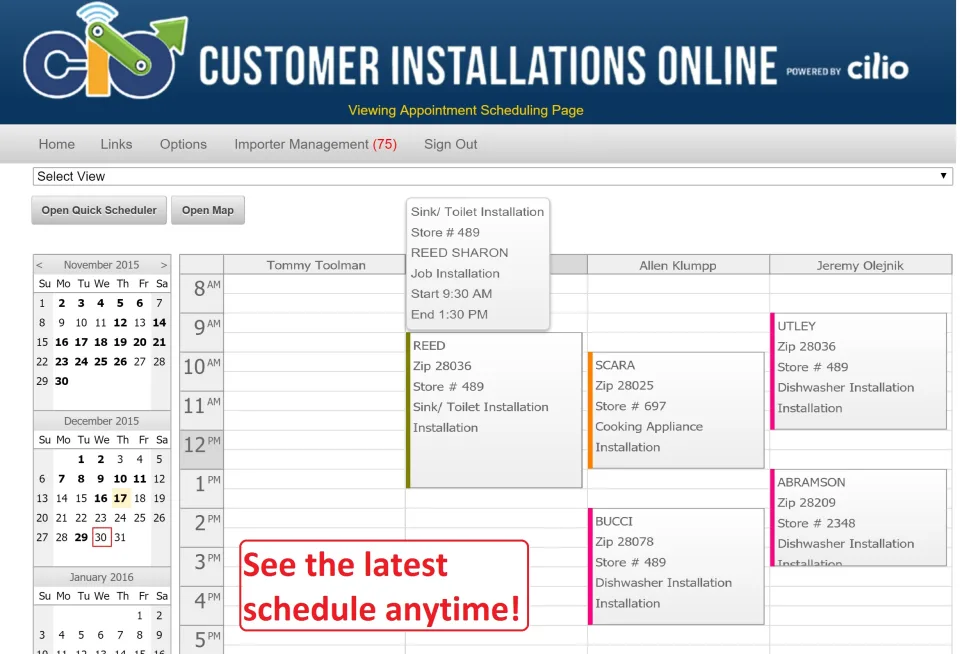Open the Links menu
This screenshot has width=960, height=654.
click(x=116, y=144)
